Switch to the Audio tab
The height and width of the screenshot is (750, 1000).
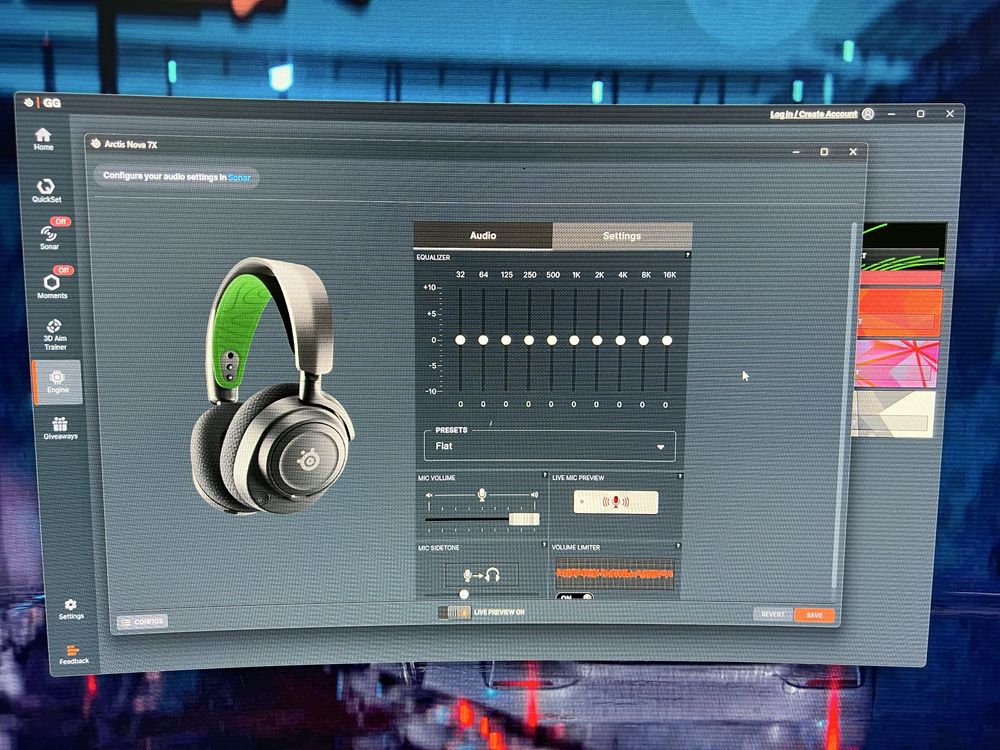point(483,235)
